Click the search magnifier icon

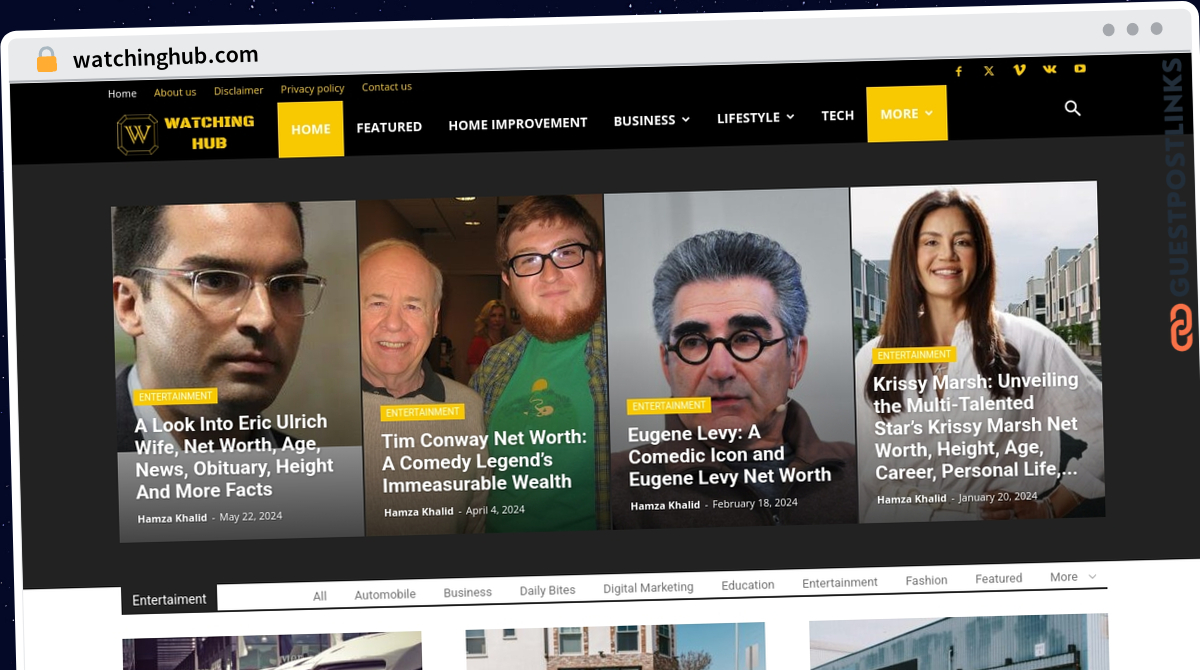pos(1073,108)
